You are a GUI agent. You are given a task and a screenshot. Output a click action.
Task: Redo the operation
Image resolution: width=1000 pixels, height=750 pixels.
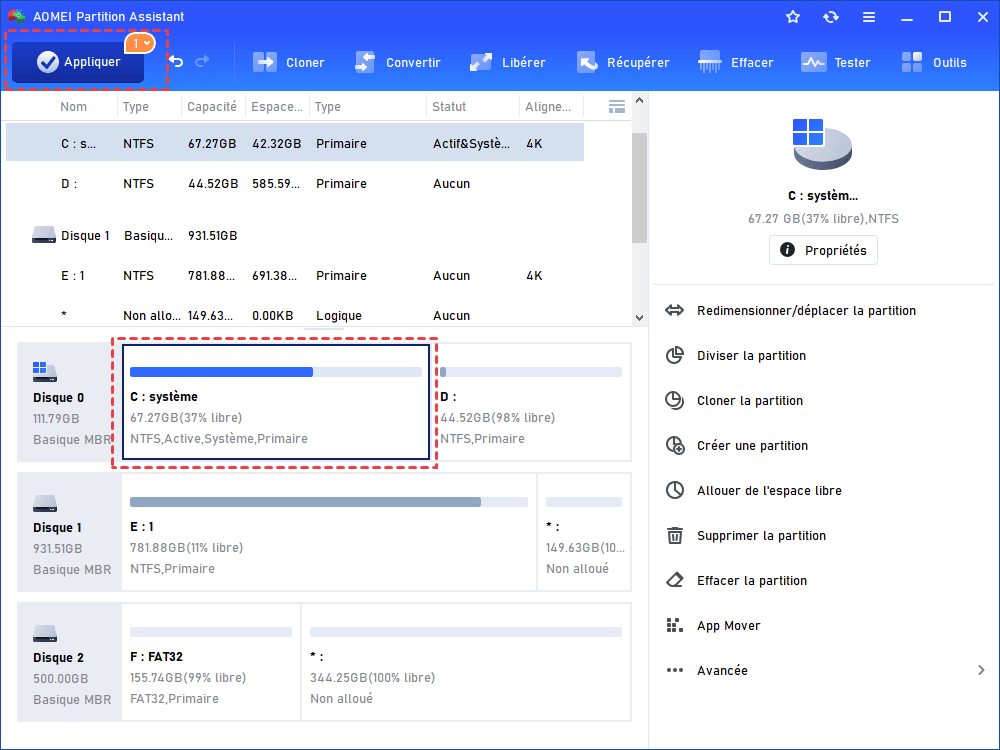point(202,61)
